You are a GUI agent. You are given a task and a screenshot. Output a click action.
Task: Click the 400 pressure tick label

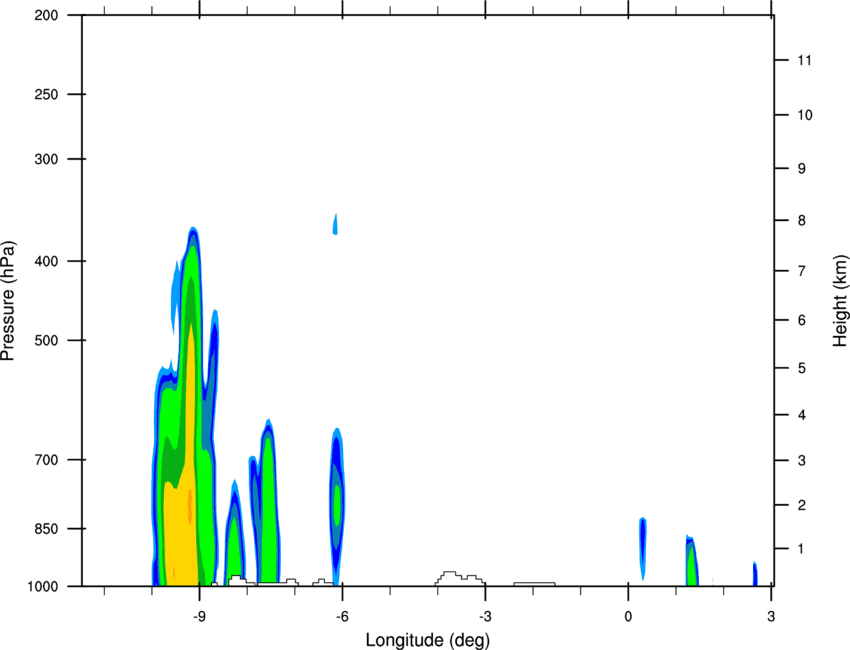point(46,261)
